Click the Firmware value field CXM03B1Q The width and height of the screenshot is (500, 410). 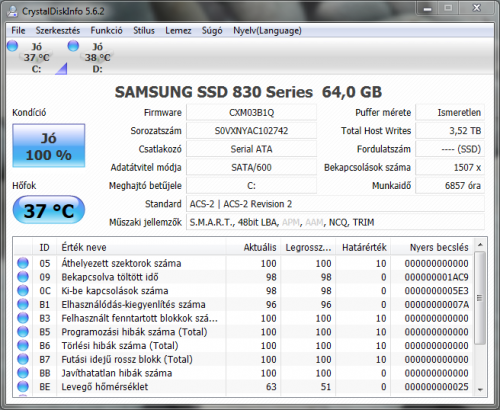[x=251, y=112]
